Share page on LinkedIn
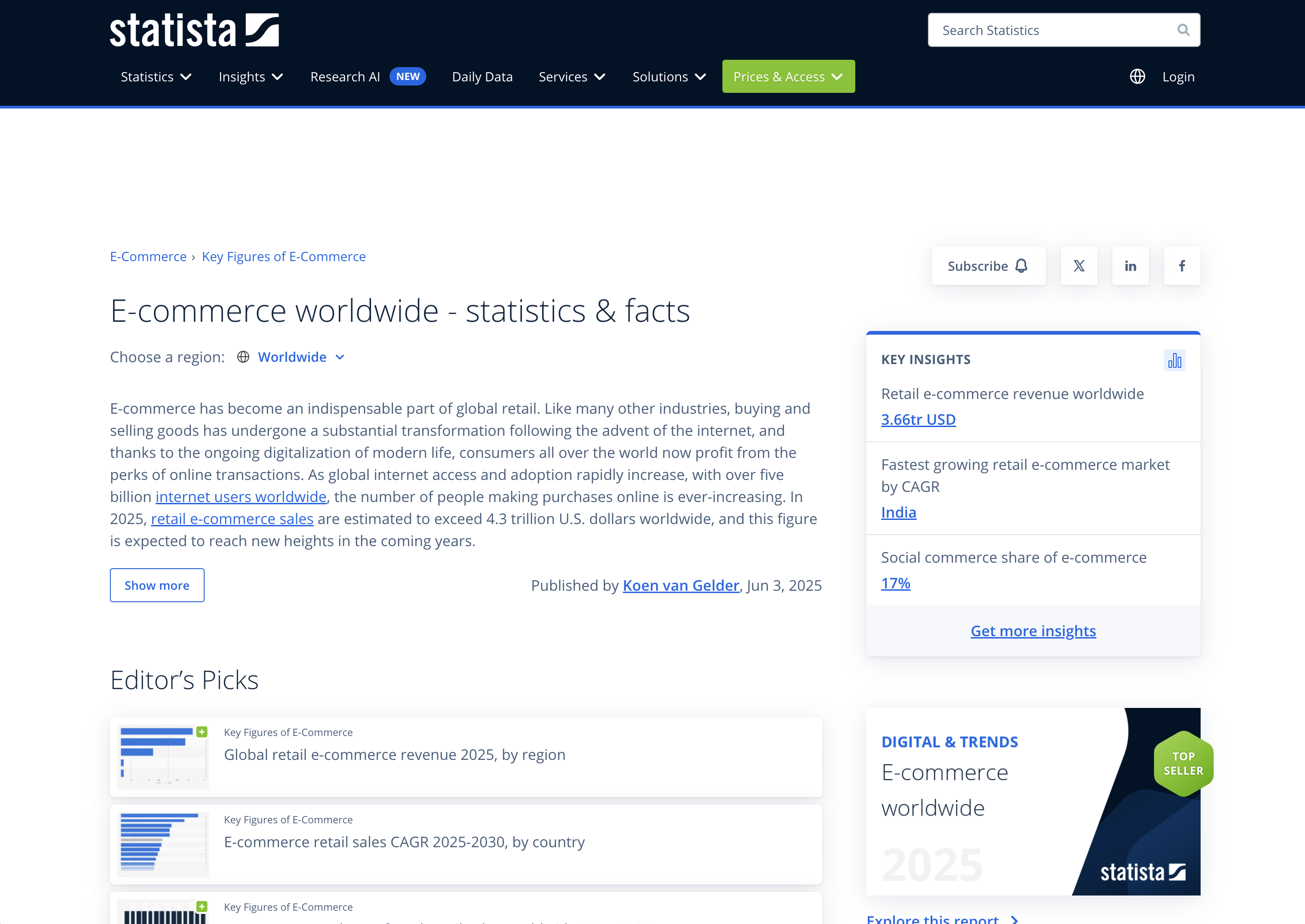 [1130, 266]
